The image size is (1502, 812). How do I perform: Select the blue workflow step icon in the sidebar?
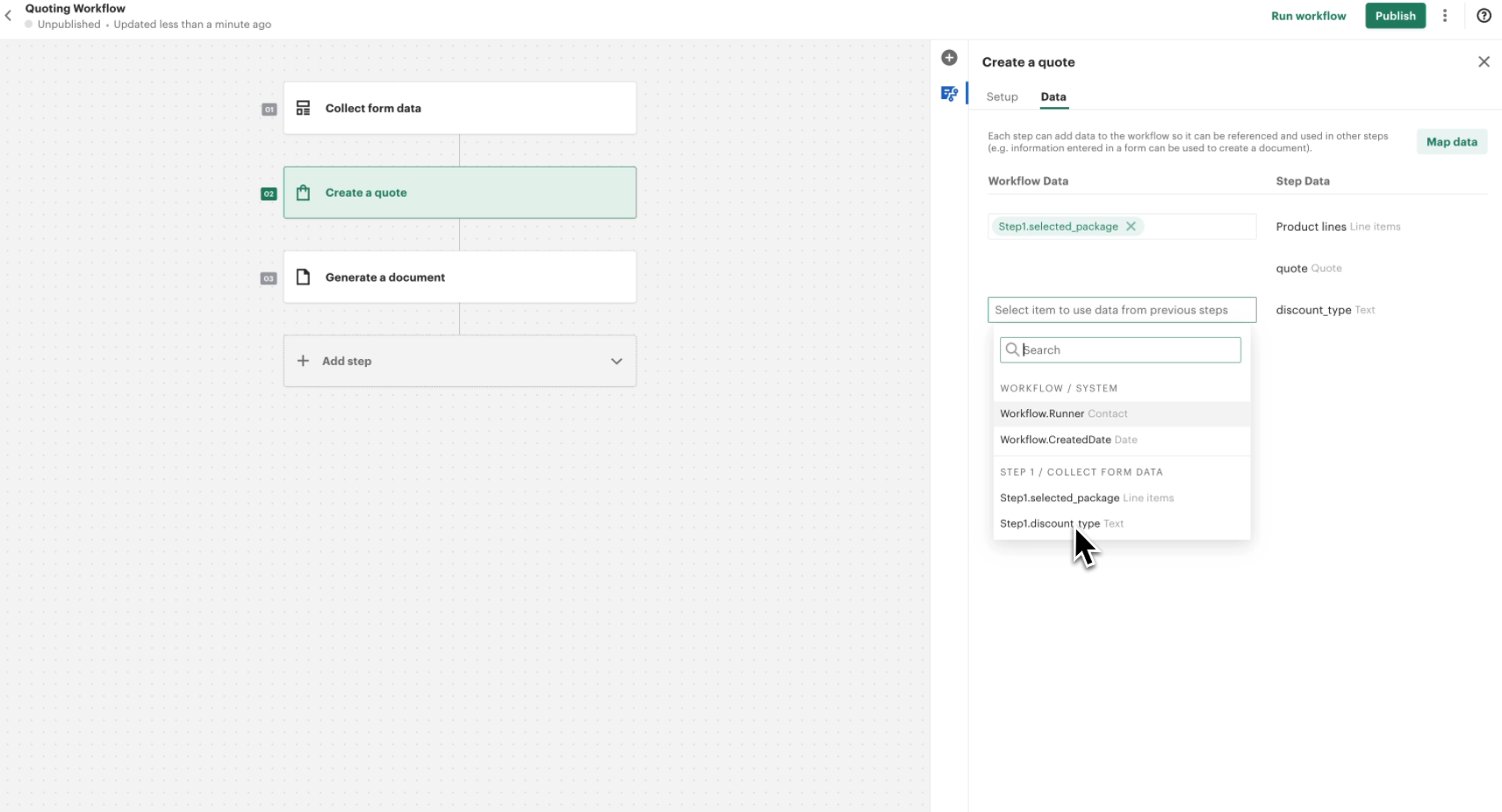950,94
